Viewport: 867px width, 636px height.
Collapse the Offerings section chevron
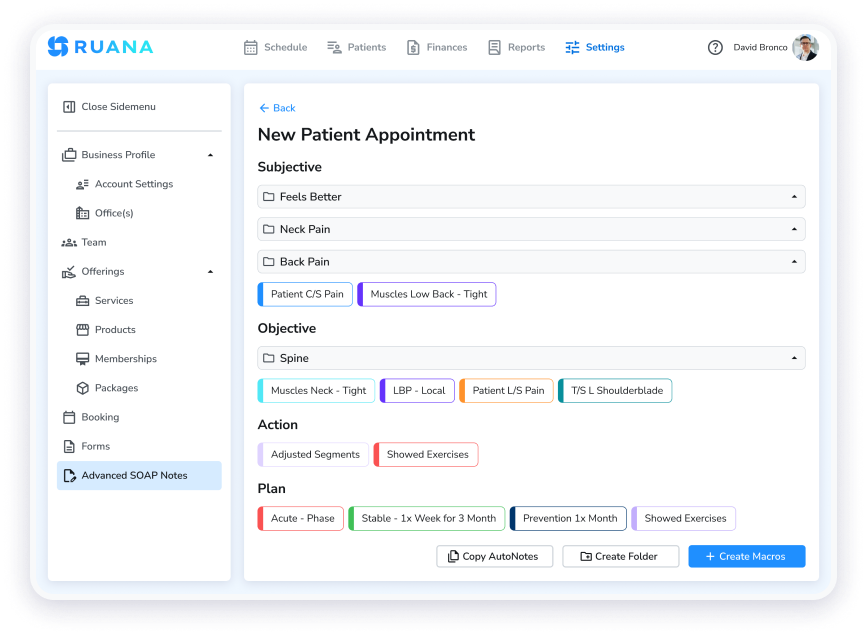click(x=210, y=271)
